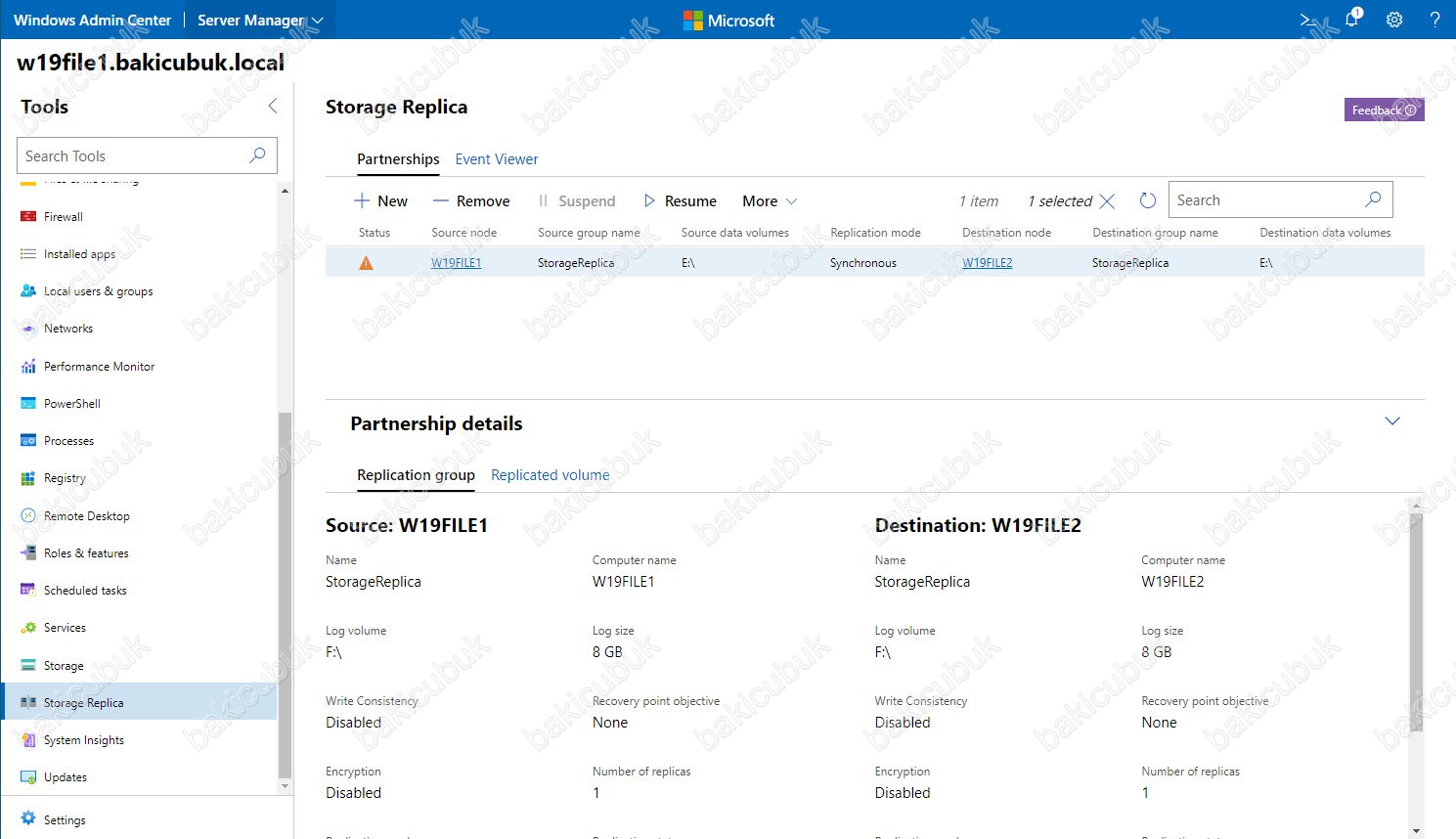
Task: Refresh the partnerships list
Action: click(x=1148, y=200)
